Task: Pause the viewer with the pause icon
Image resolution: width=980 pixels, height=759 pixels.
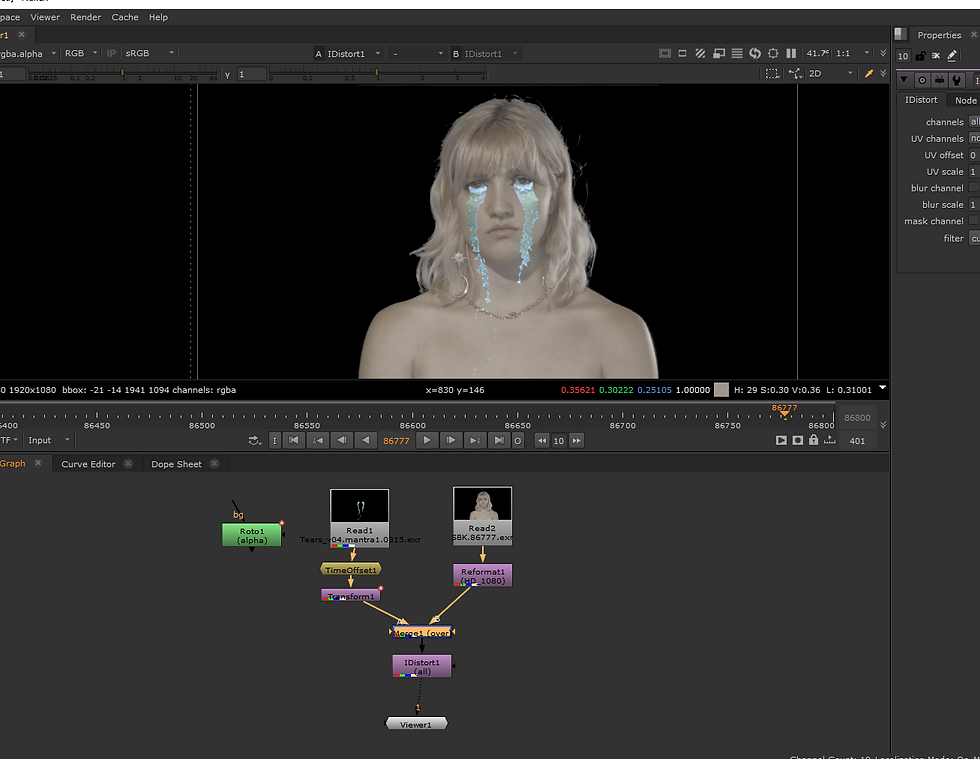Action: point(791,53)
